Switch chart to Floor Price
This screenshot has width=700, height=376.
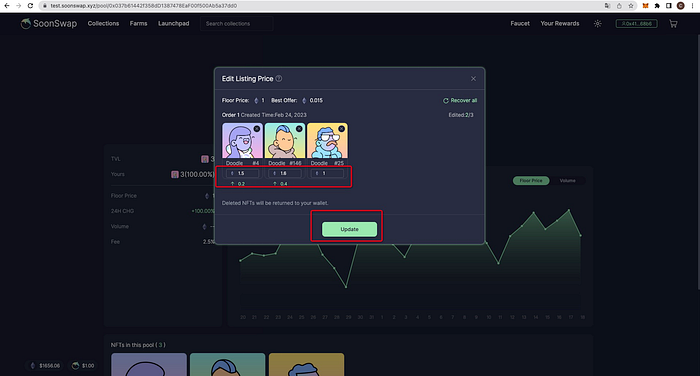tap(531, 180)
